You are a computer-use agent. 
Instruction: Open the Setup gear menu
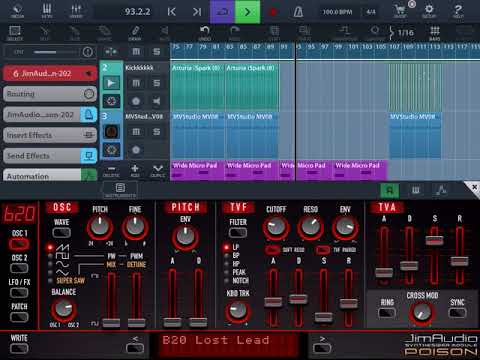click(429, 11)
